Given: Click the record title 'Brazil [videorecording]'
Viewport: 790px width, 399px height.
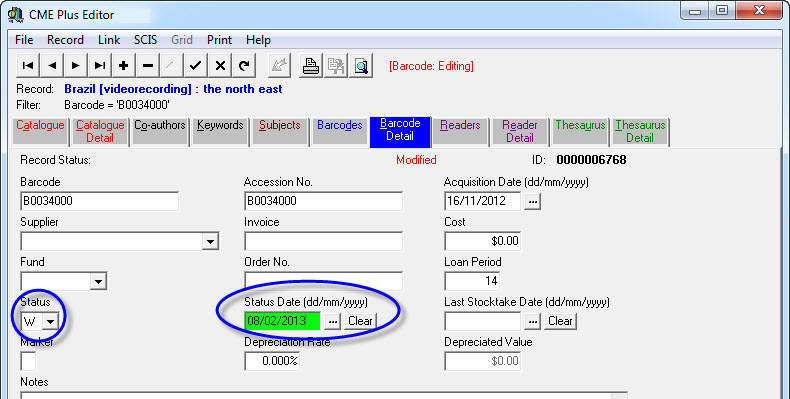Looking at the screenshot, I should (128, 89).
